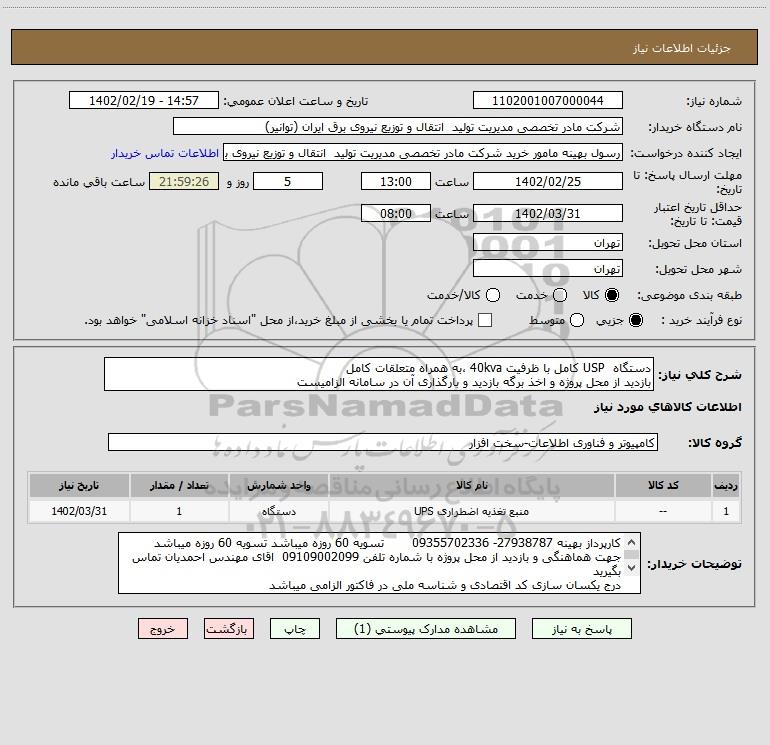Click scroll-up arrow in buyer notes box
The width and height of the screenshot is (770, 745).
[x=632, y=542]
